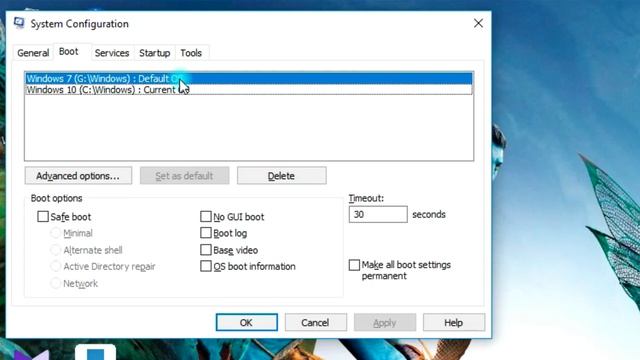Click the System Configuration title bar icon

(x=19, y=23)
